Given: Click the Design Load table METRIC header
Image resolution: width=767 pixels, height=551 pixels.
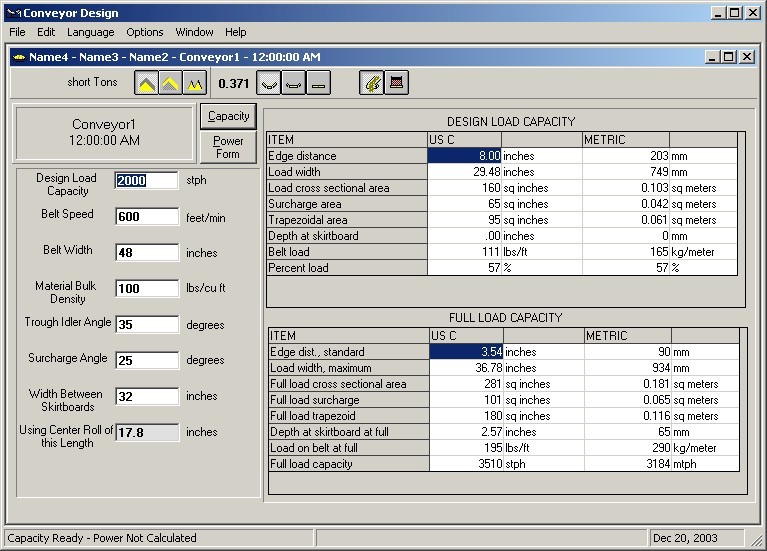Looking at the screenshot, I should point(626,140).
